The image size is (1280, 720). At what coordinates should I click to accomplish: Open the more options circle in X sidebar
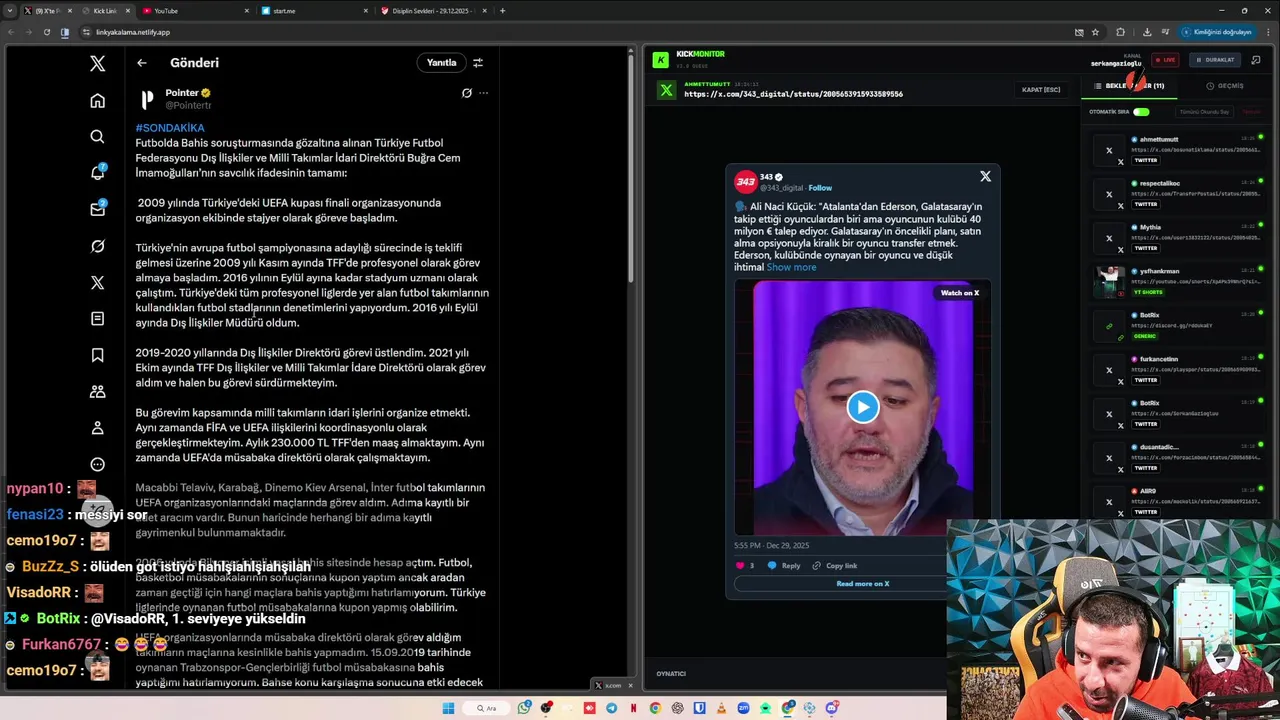tap(97, 464)
